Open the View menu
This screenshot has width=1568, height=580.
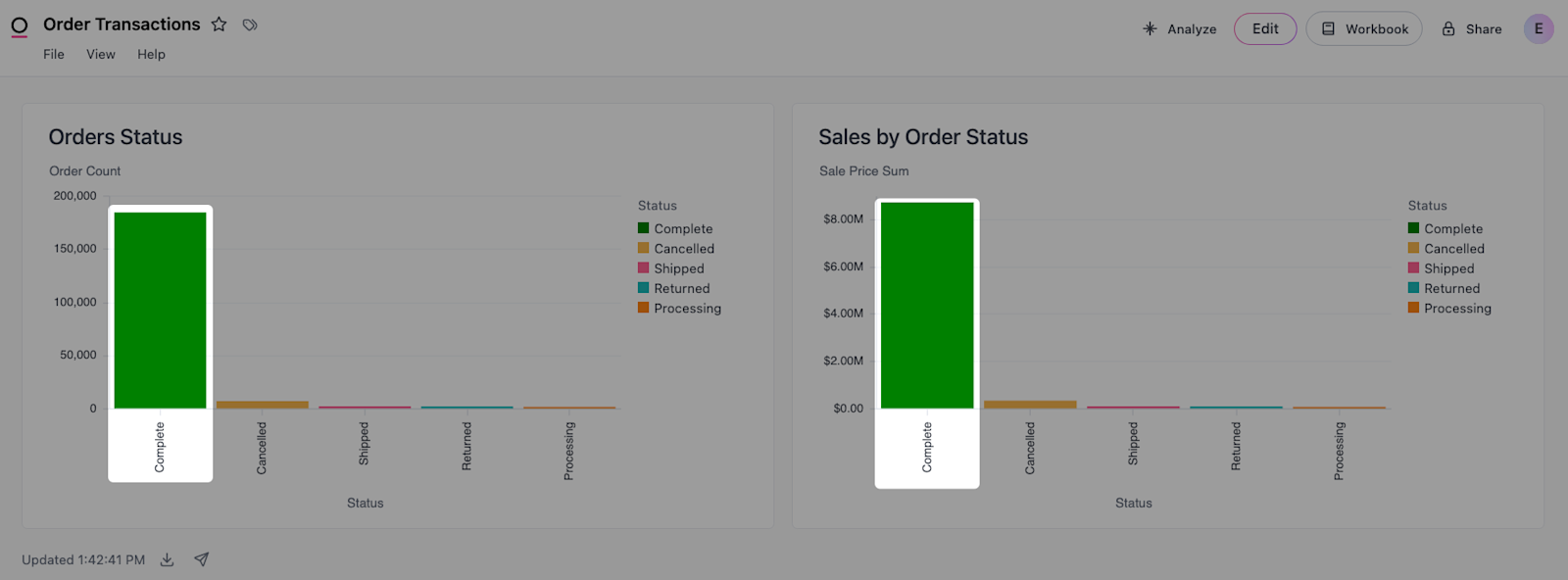pyautogui.click(x=101, y=55)
